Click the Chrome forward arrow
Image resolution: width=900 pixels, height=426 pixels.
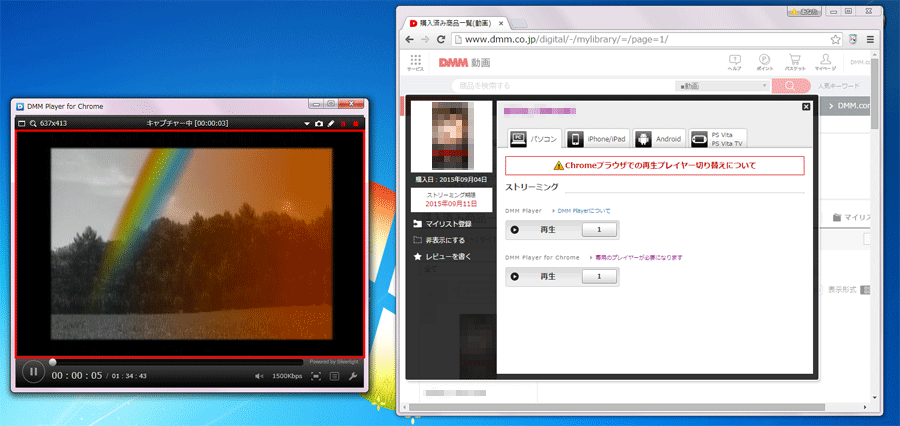[x=425, y=40]
